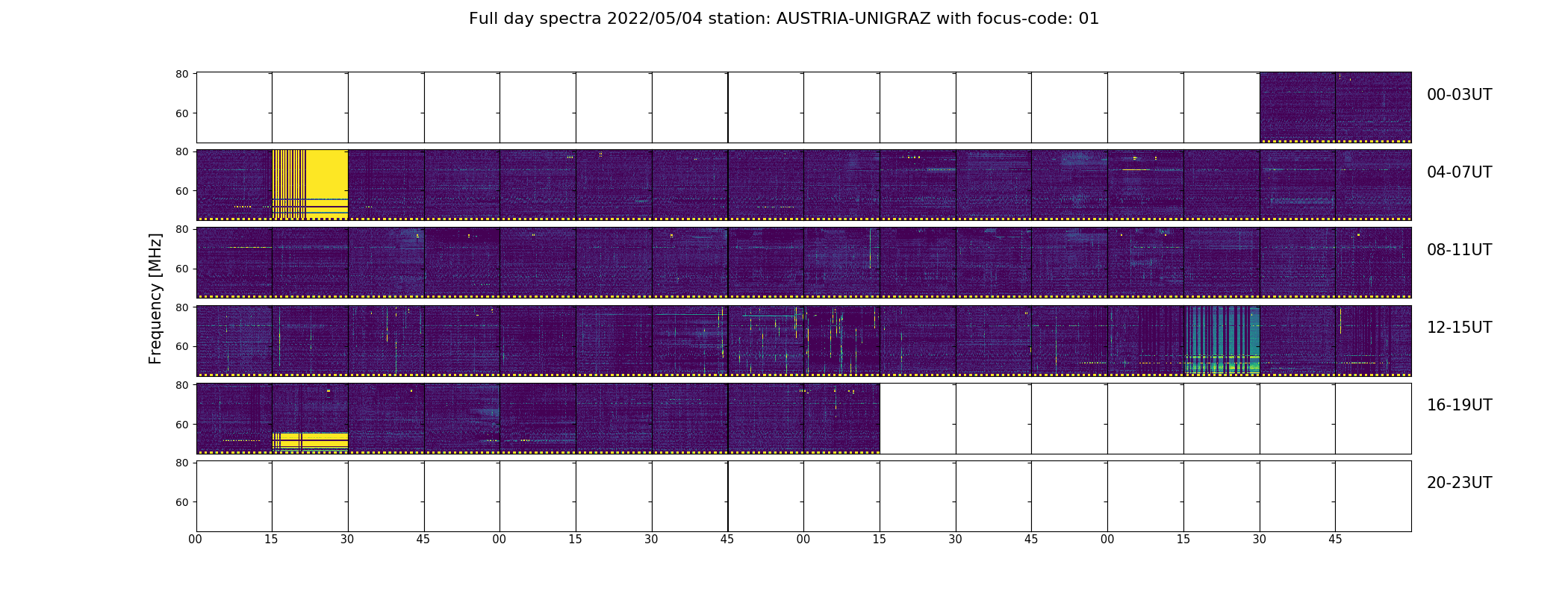Open the first data panel in 00-03UT row
This screenshot has height=597, width=1568.
1298,107
